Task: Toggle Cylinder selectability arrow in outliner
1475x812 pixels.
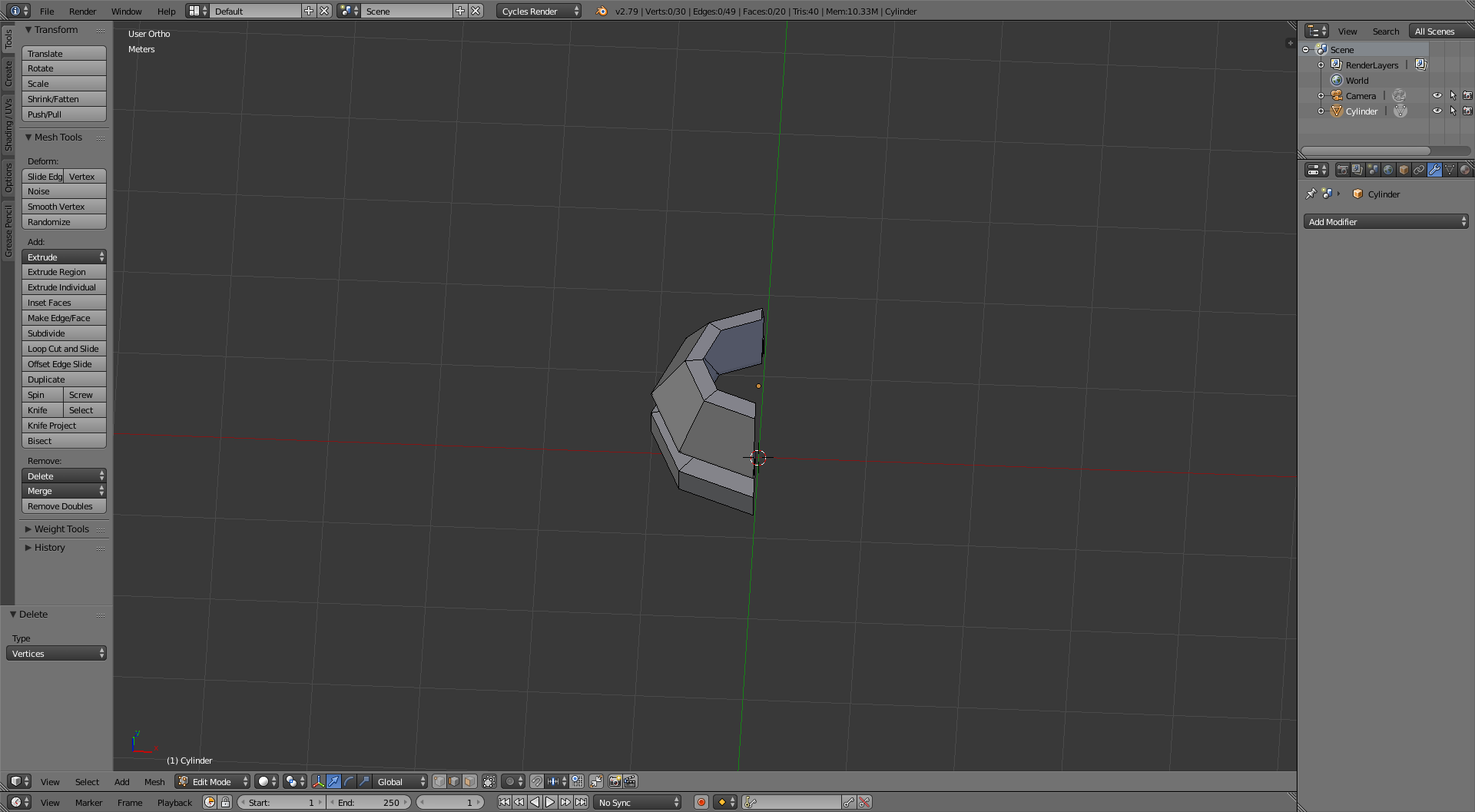Action: click(1453, 111)
